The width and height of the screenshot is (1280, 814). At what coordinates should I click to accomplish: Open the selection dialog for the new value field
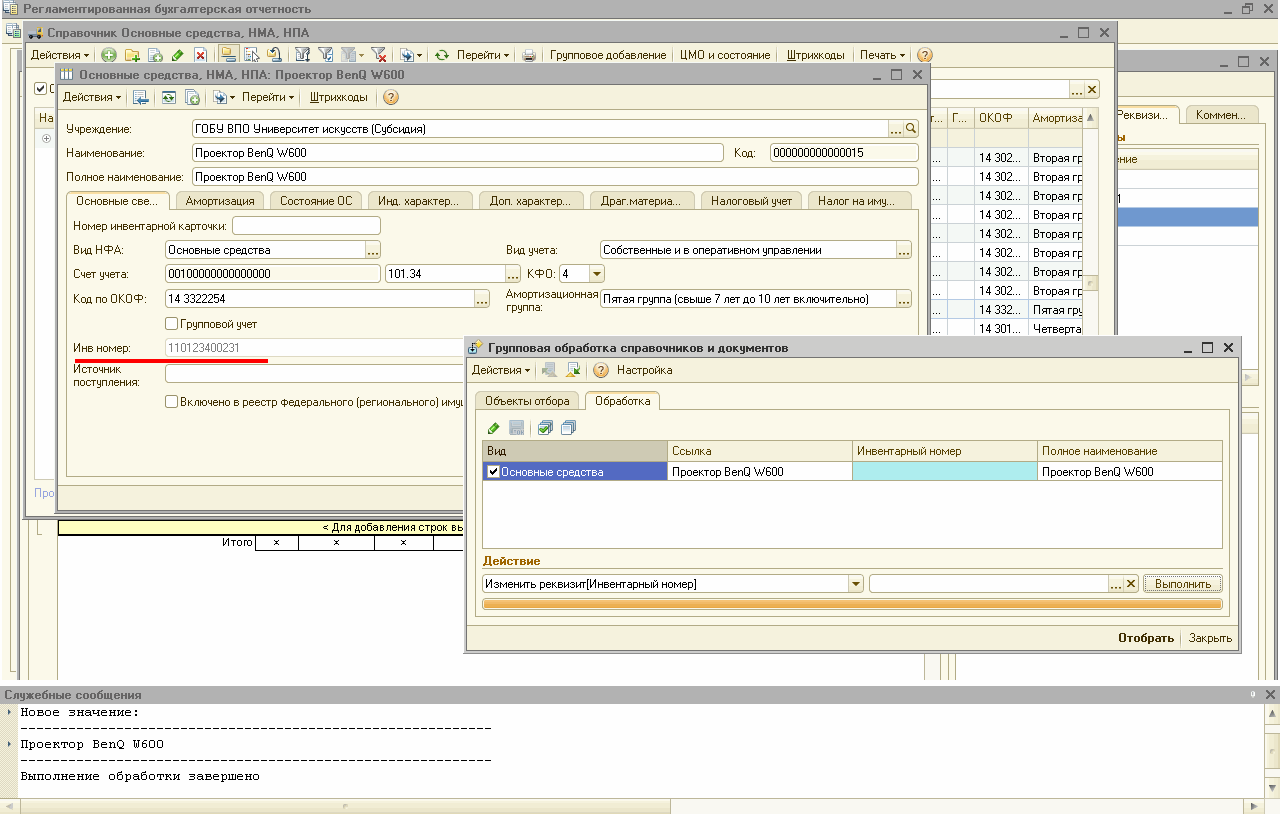pyautogui.click(x=1116, y=583)
